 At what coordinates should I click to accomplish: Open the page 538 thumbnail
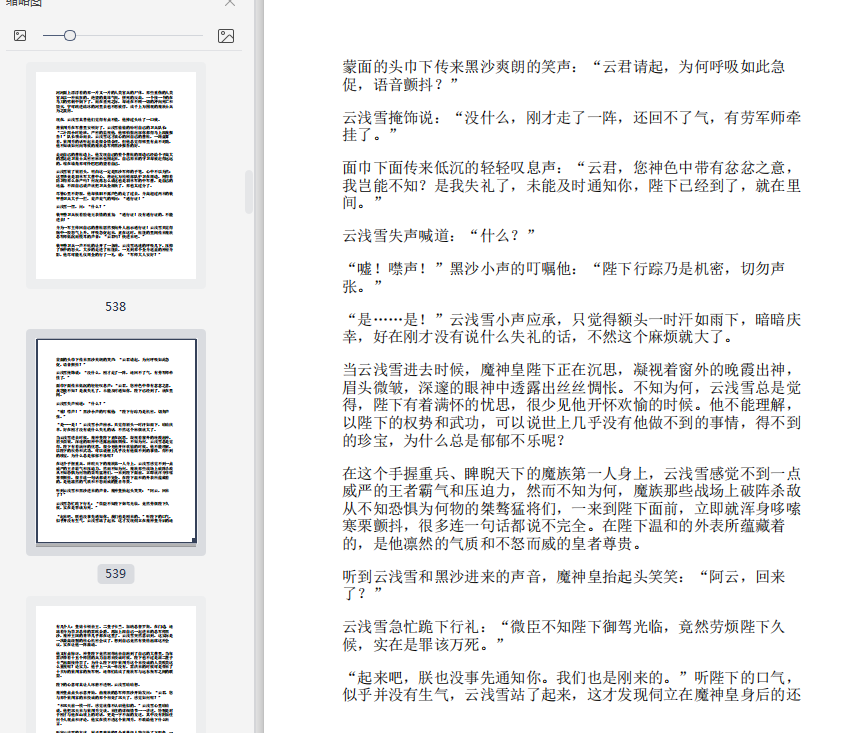pos(116,175)
